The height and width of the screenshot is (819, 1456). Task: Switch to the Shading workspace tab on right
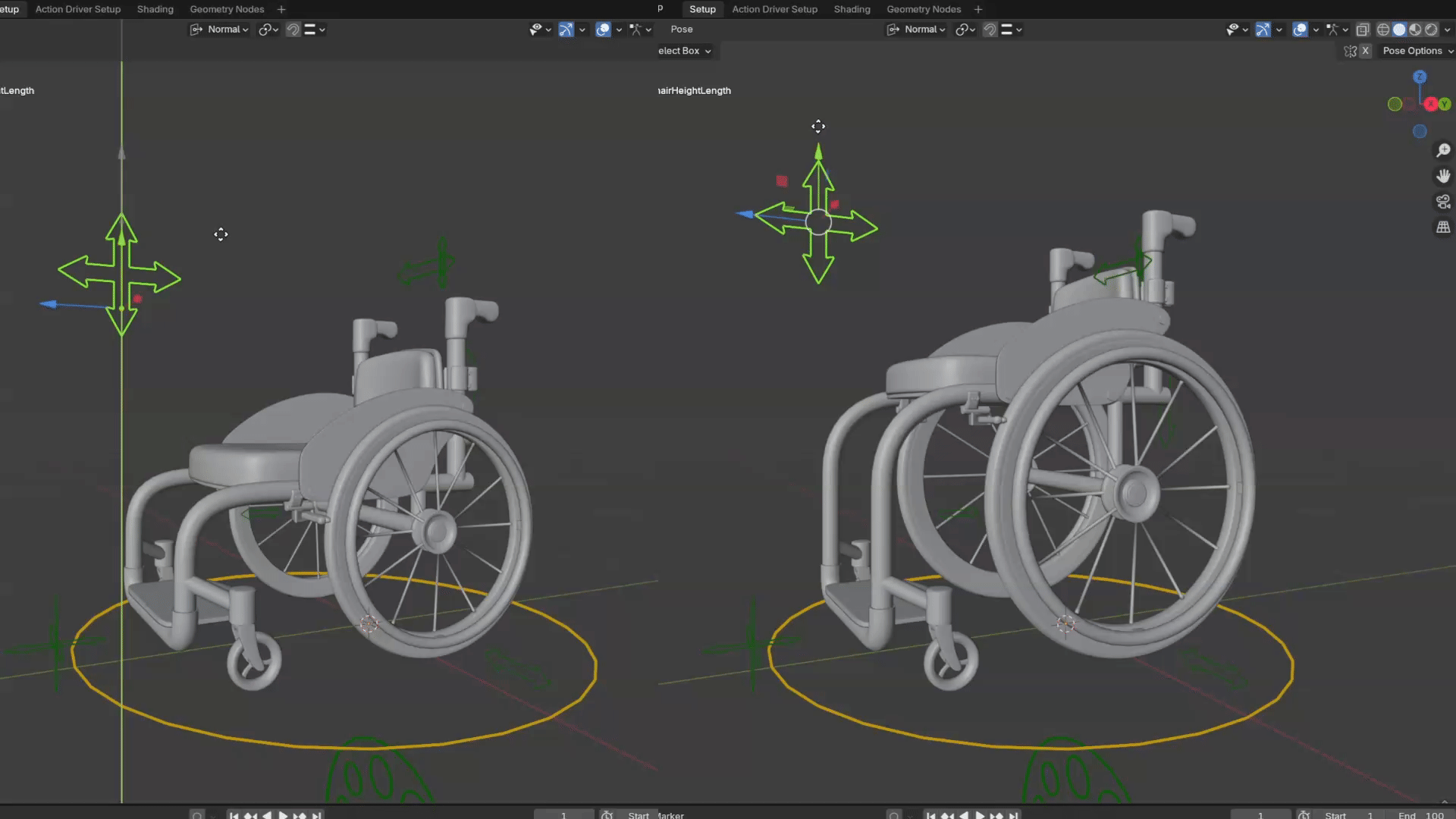pyautogui.click(x=852, y=9)
